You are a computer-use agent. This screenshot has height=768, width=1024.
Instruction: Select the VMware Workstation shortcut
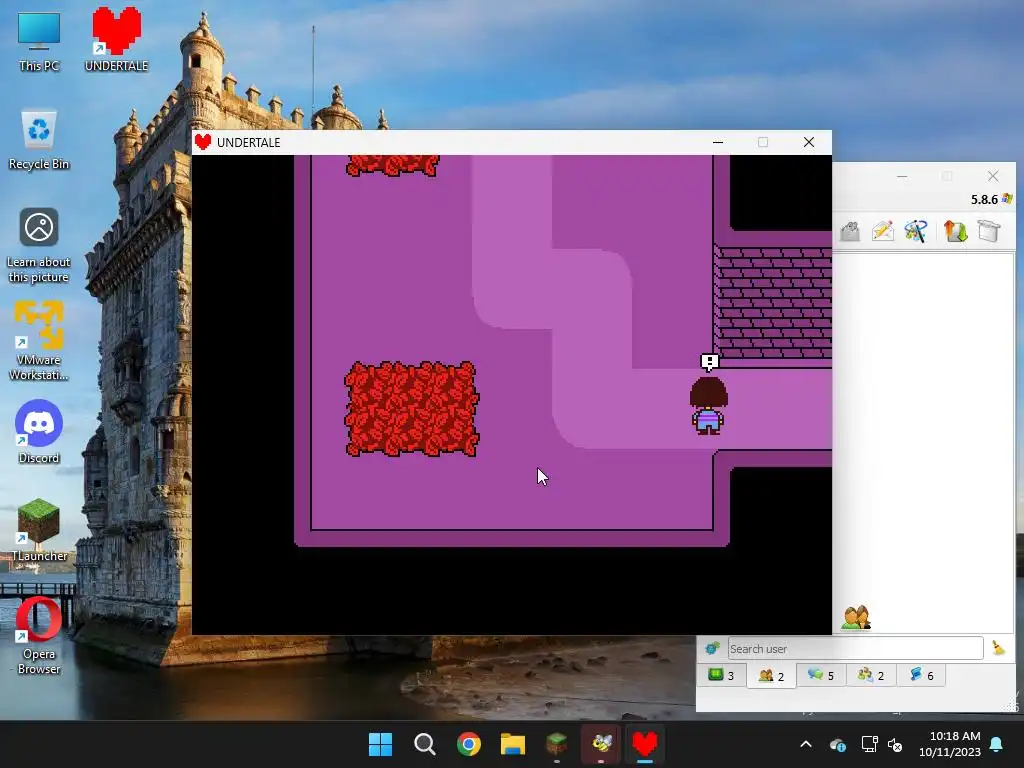click(39, 340)
